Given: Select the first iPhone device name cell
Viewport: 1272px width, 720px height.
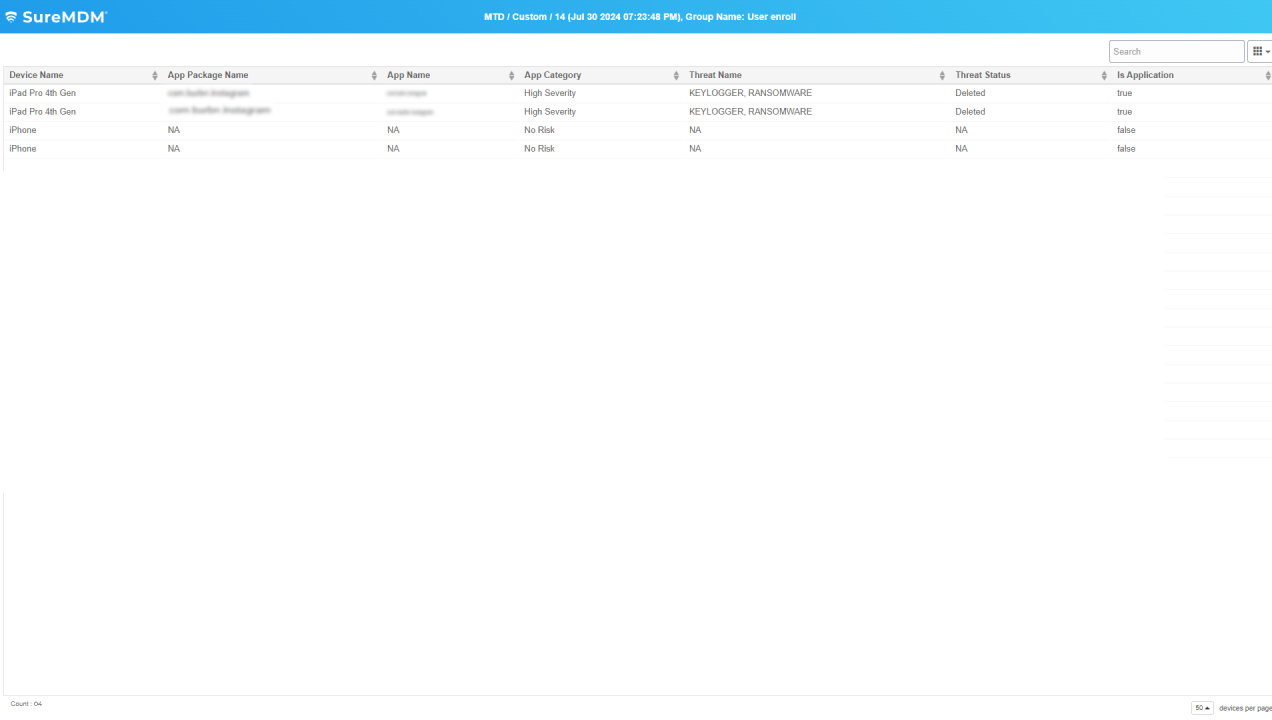Looking at the screenshot, I should point(23,130).
